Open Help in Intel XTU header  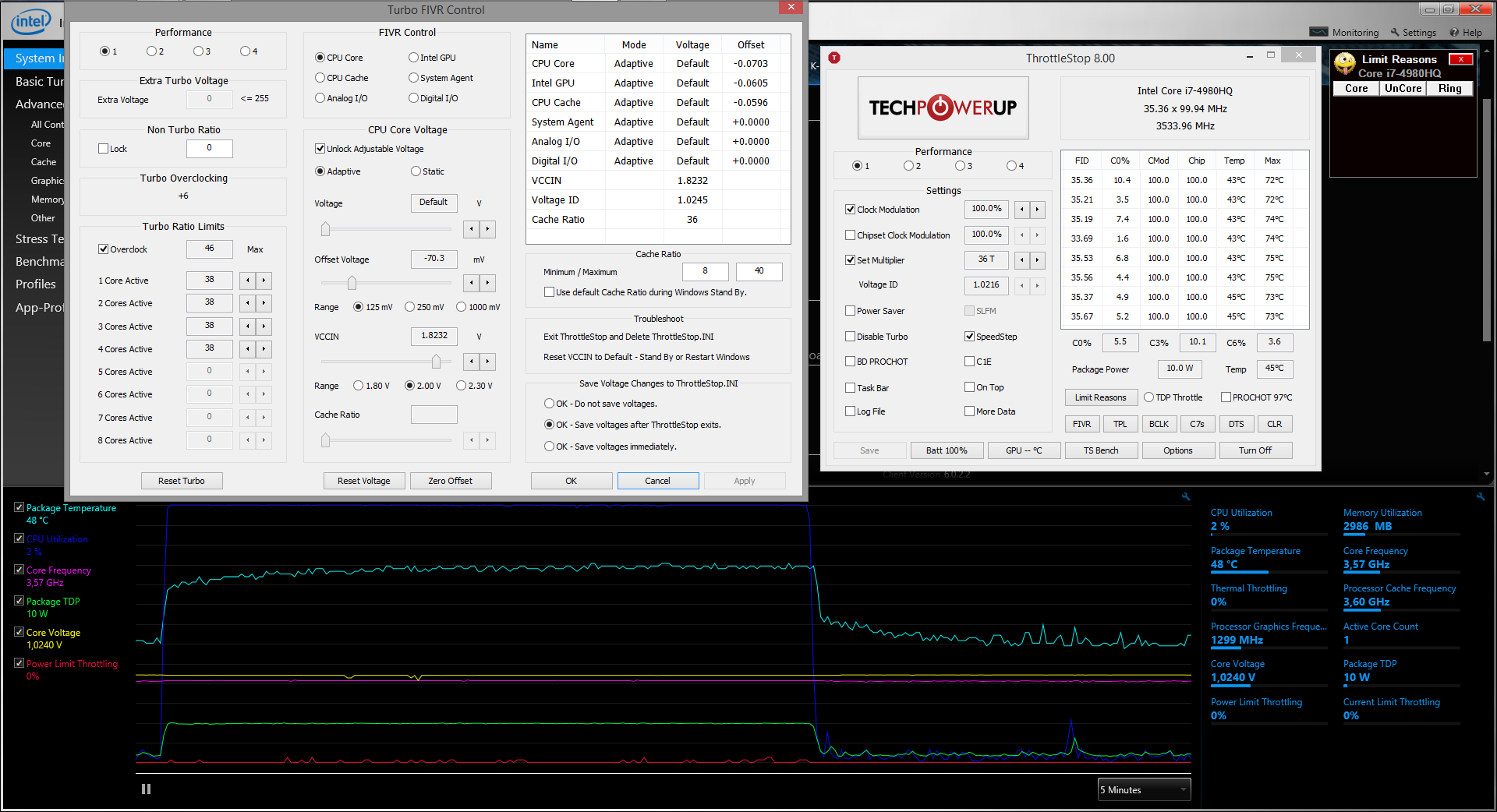[1466, 33]
